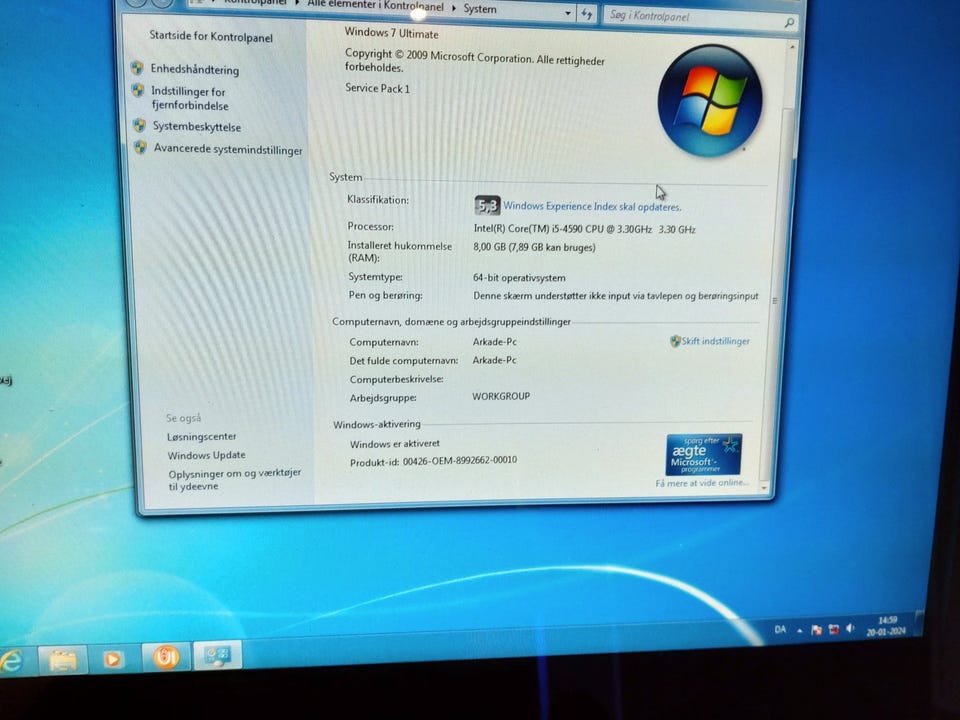Open Oplysninger om og værktøjer til ydeevne
This screenshot has width=960, height=720.
click(x=234, y=479)
